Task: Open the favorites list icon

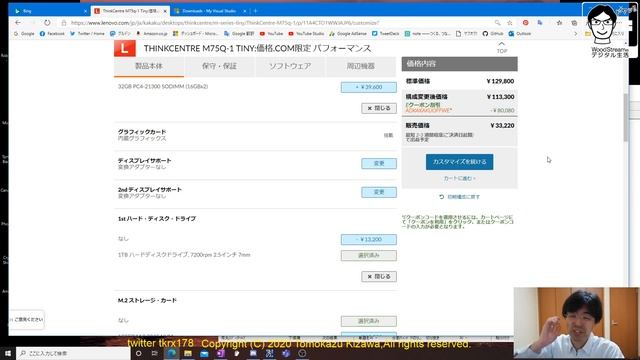Action: (x=559, y=23)
